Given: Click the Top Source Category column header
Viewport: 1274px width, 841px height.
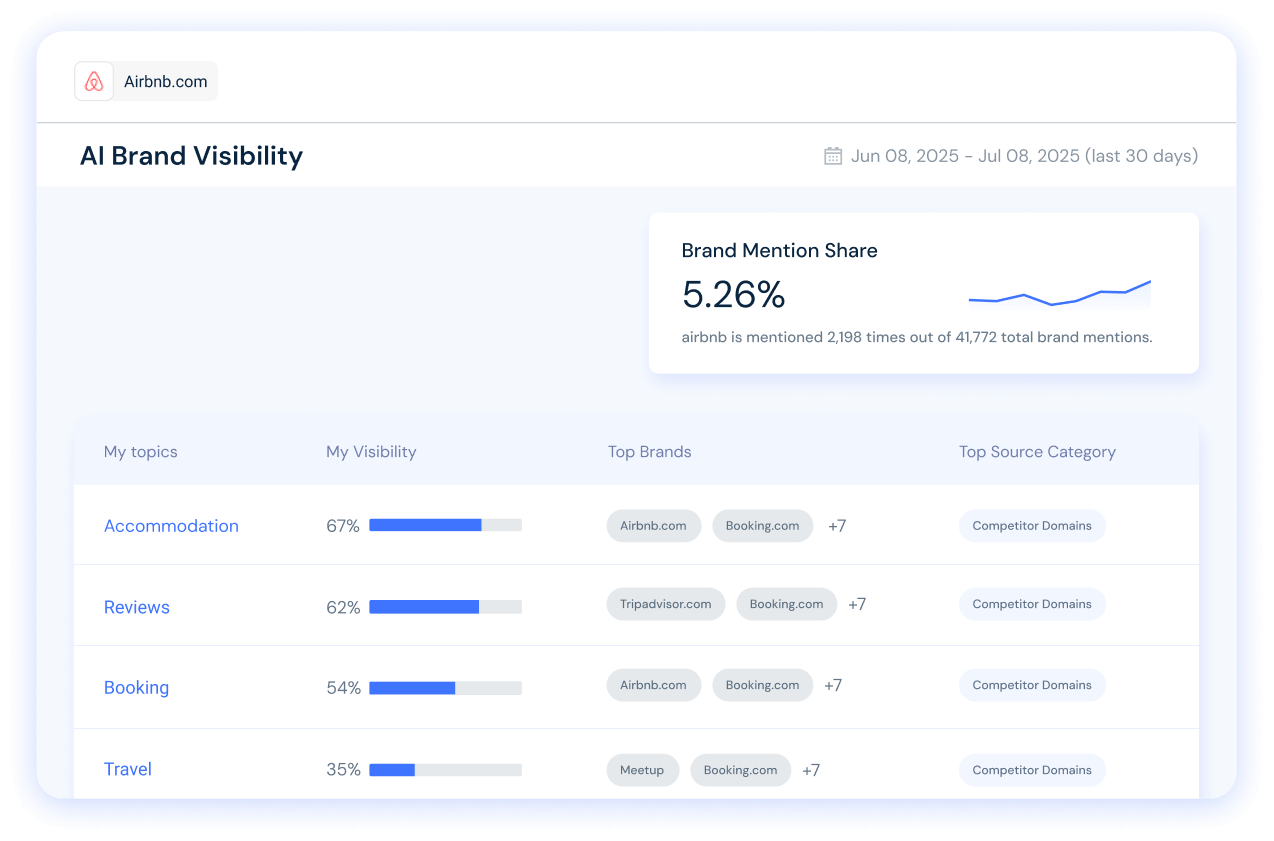Looking at the screenshot, I should click(x=1037, y=452).
